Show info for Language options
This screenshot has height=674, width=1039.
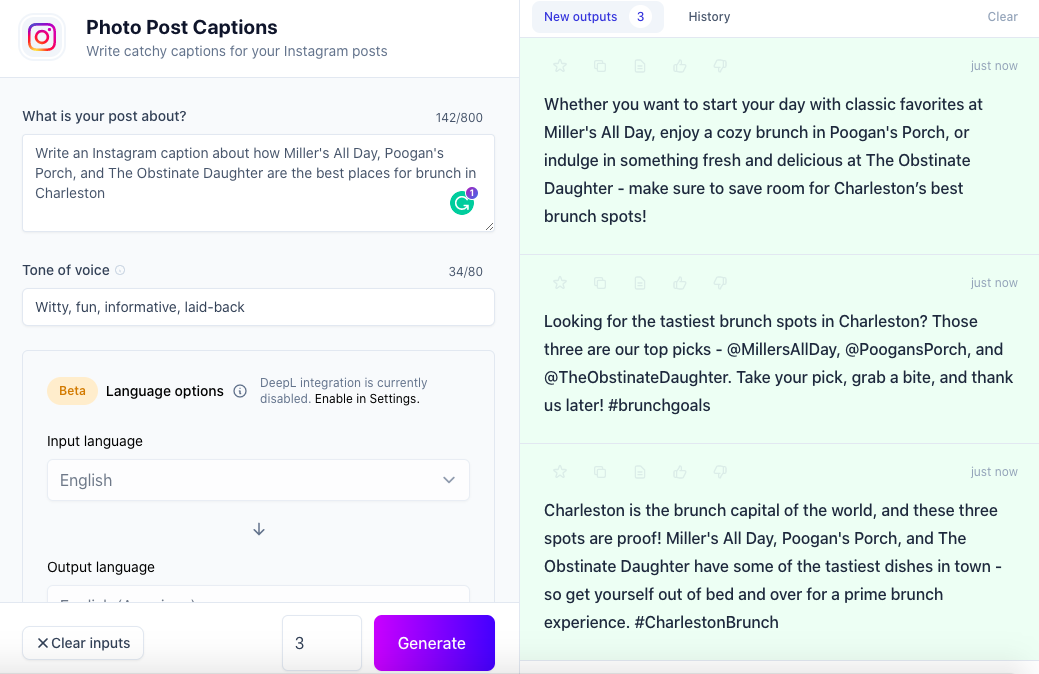(x=240, y=392)
